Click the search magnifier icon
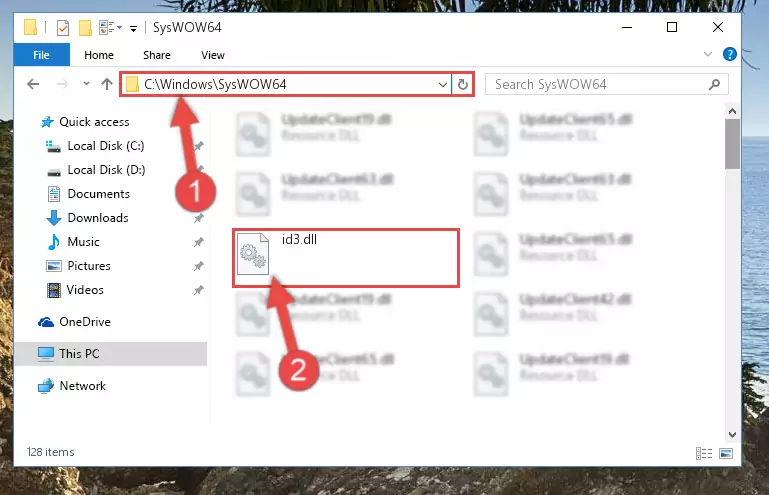Viewport: 769px width, 495px height. pyautogui.click(x=715, y=84)
